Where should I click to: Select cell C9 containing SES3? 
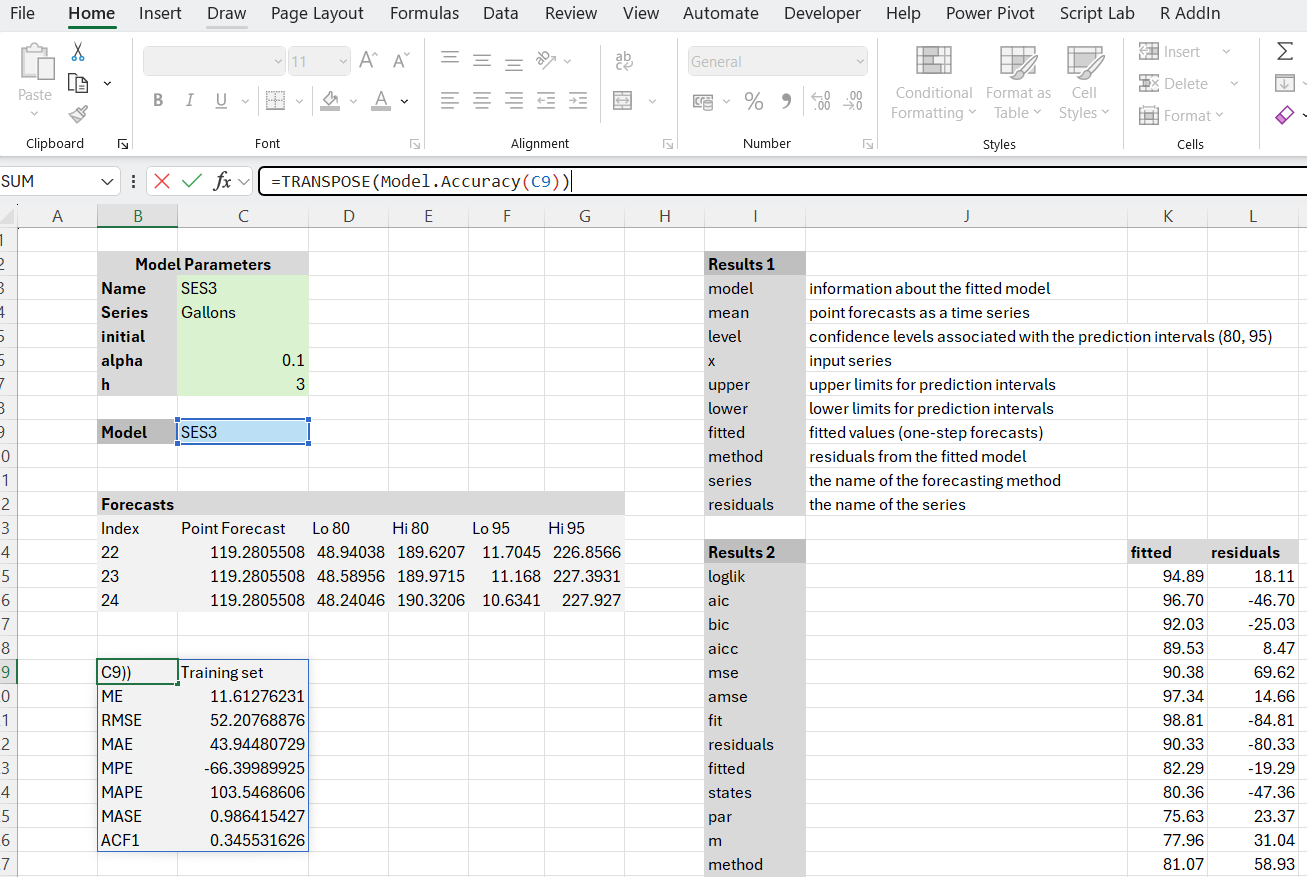(243, 432)
